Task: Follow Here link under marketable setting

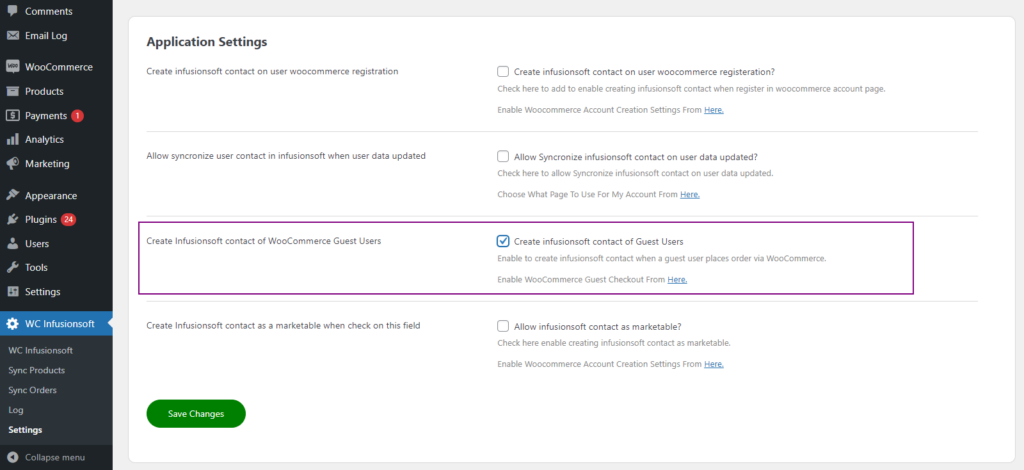Action: click(714, 364)
